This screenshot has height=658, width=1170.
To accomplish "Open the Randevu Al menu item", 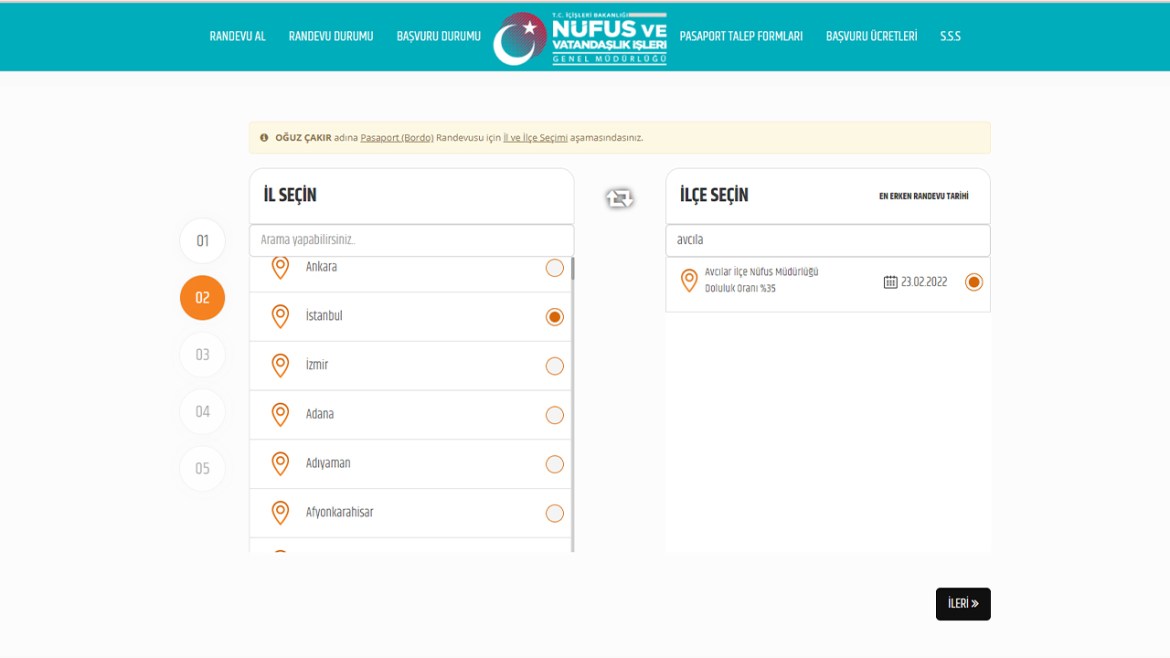I will [x=237, y=37].
